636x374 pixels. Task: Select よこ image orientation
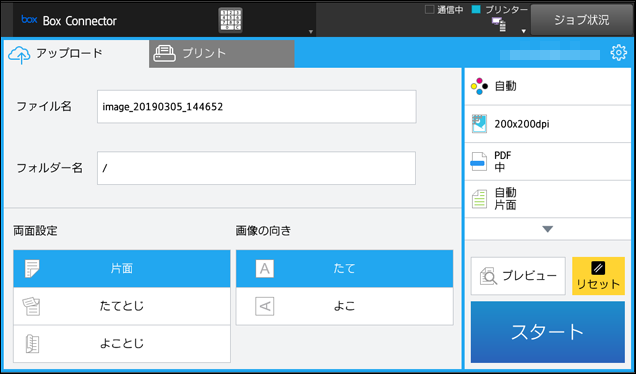click(x=344, y=306)
